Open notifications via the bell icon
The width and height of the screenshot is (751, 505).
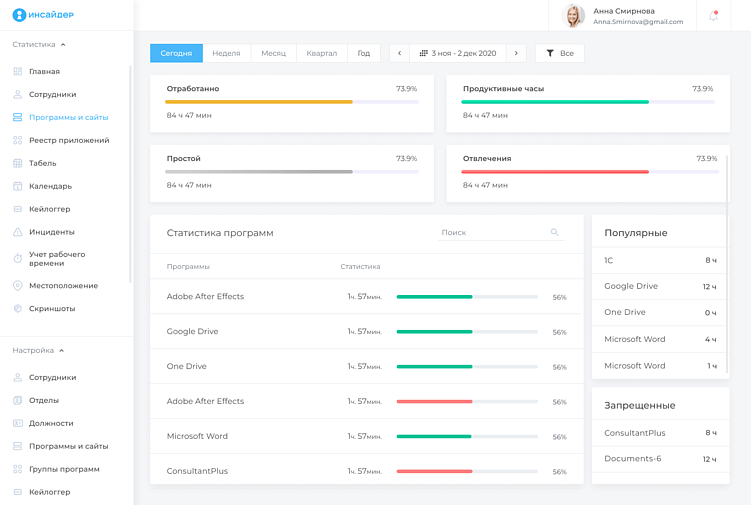pos(714,16)
